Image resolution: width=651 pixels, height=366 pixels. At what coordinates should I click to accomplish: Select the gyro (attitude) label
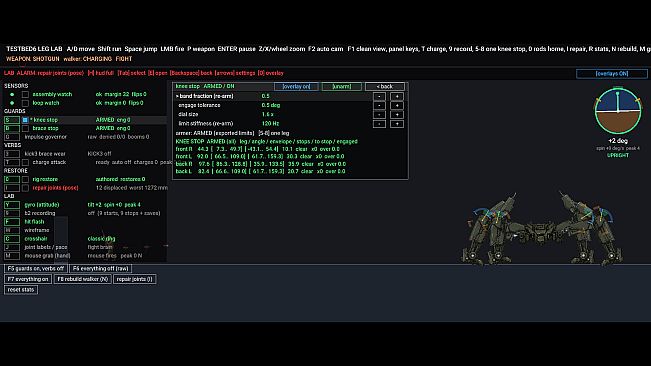click(42, 205)
